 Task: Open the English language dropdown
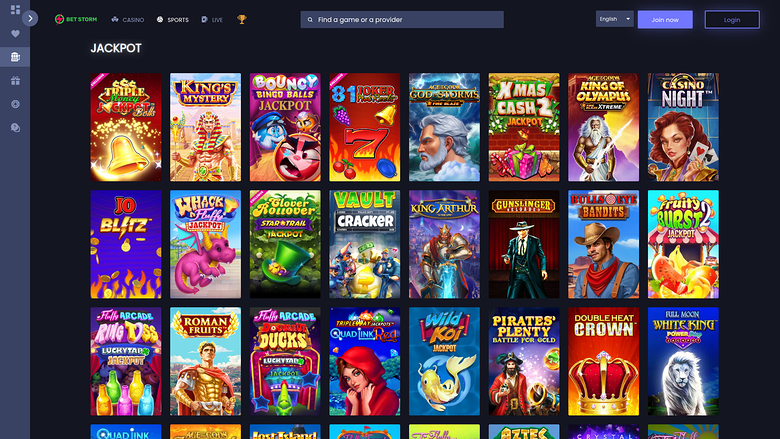(614, 19)
